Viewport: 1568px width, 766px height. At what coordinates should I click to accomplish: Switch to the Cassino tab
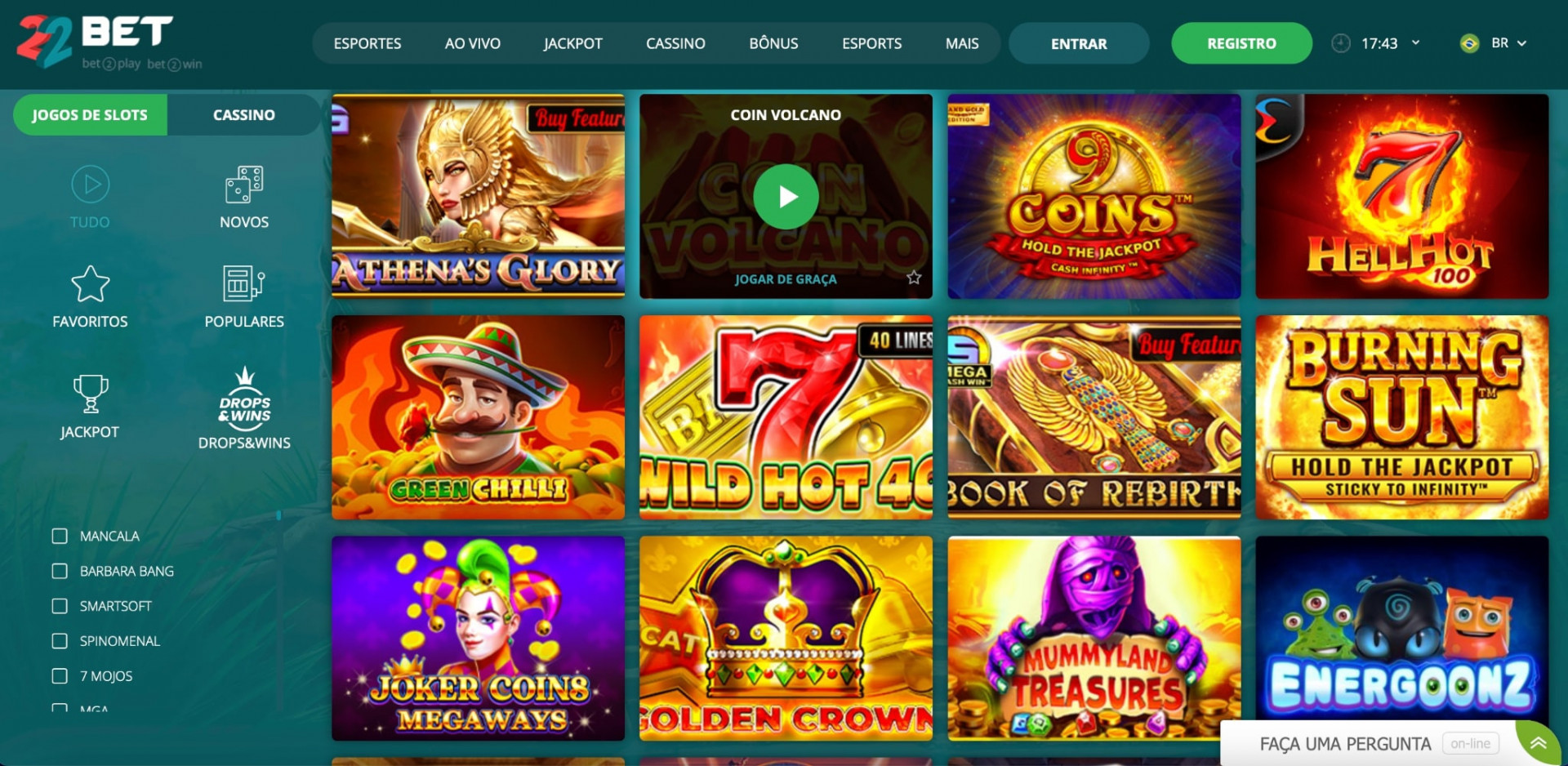pyautogui.click(x=244, y=115)
